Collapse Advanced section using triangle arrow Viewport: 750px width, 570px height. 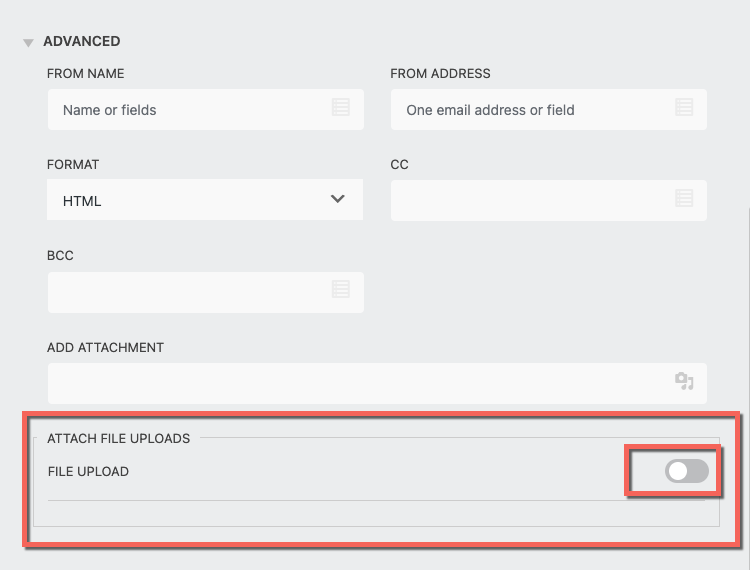pos(28,42)
